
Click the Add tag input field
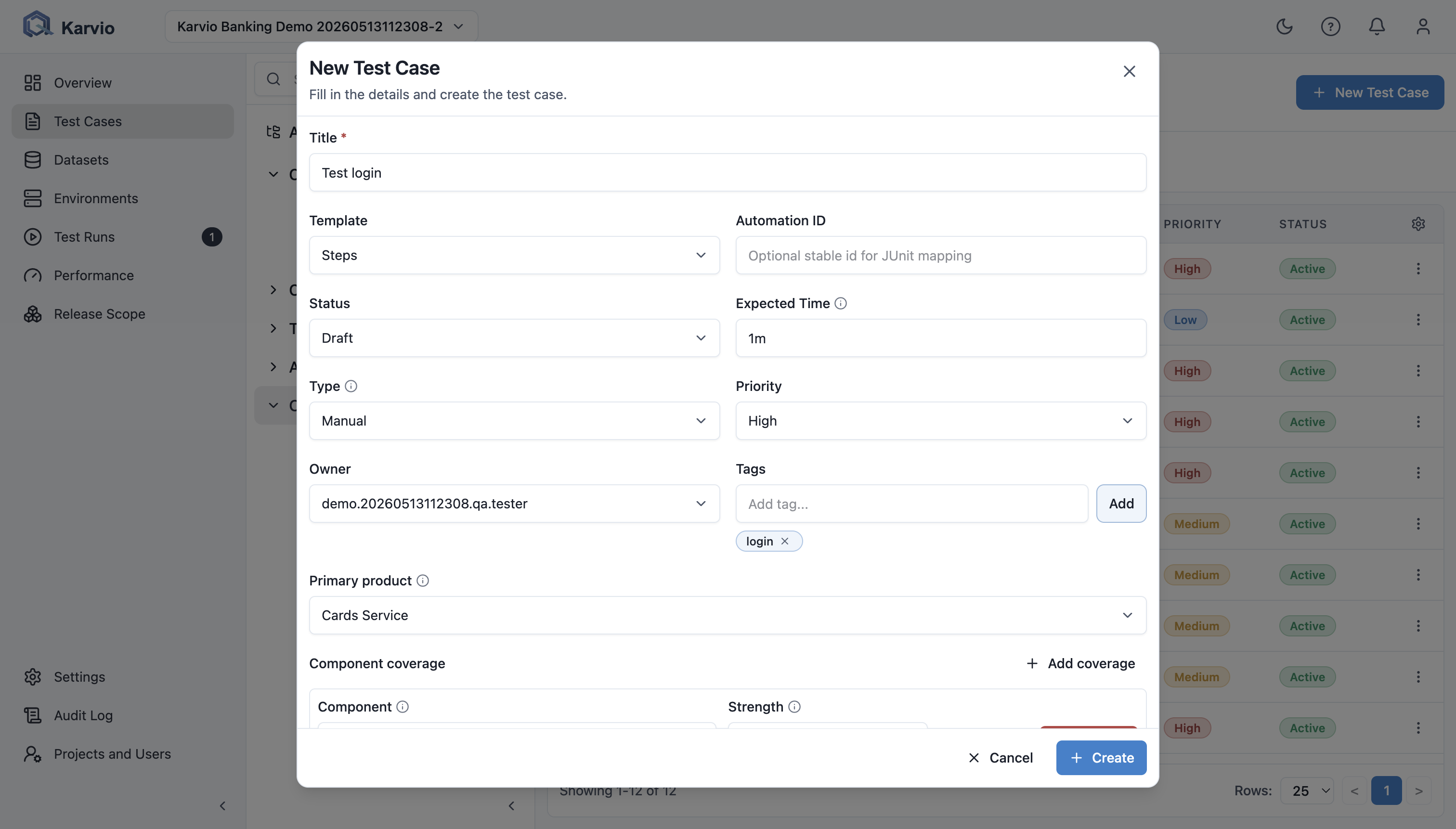[911, 504]
